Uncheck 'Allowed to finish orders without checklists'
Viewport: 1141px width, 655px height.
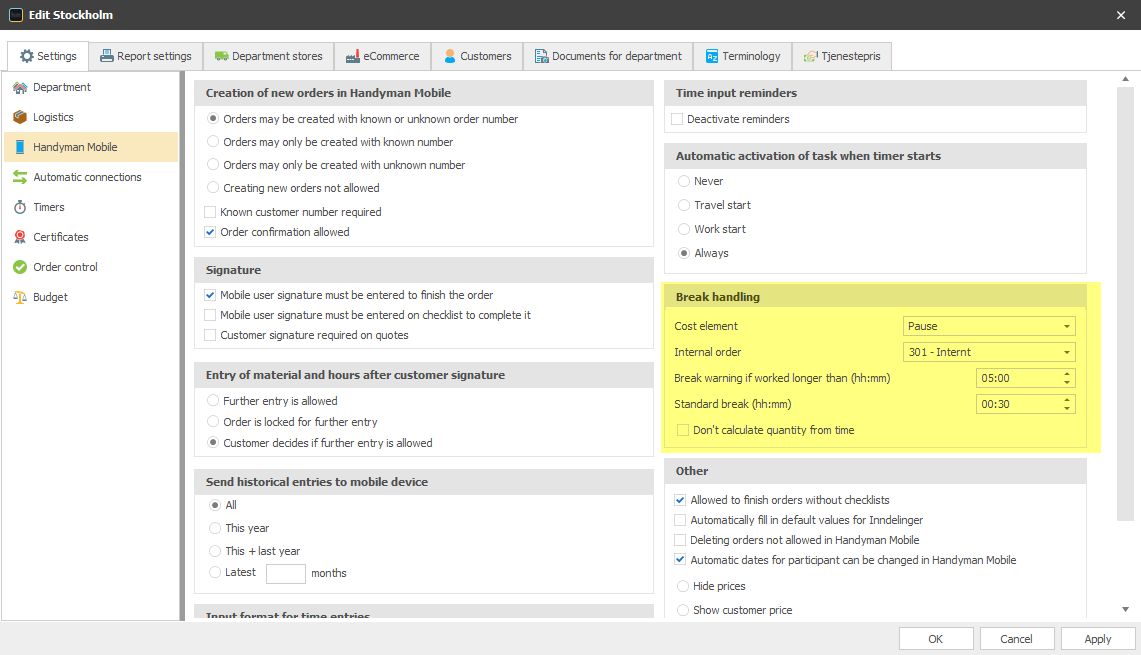point(680,500)
